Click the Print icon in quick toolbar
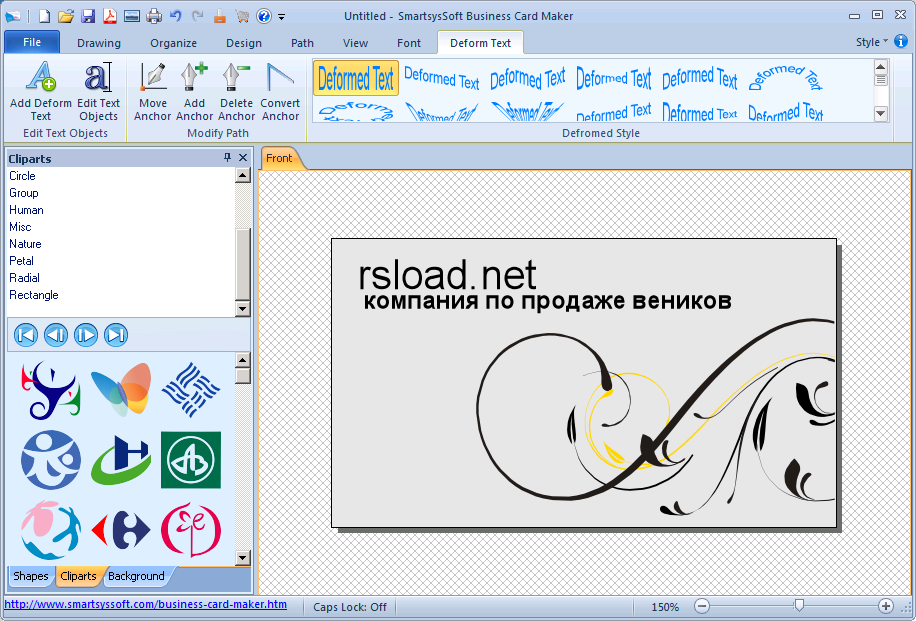This screenshot has height=621, width=916. [154, 16]
